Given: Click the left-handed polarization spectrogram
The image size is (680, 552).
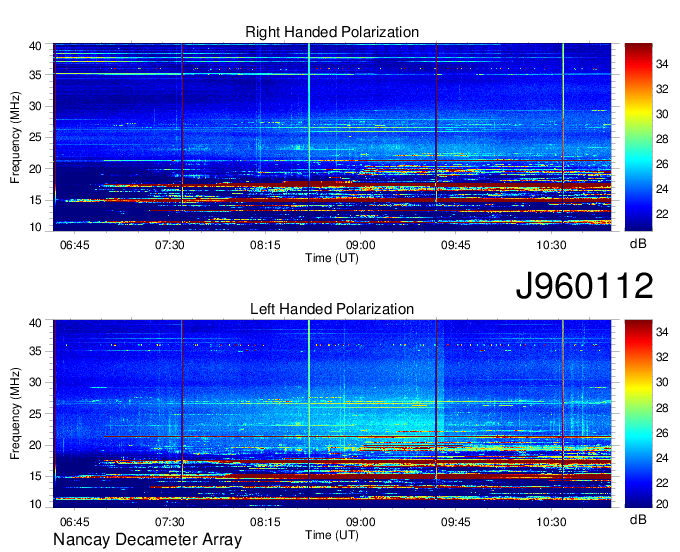Looking at the screenshot, I should tap(332, 414).
